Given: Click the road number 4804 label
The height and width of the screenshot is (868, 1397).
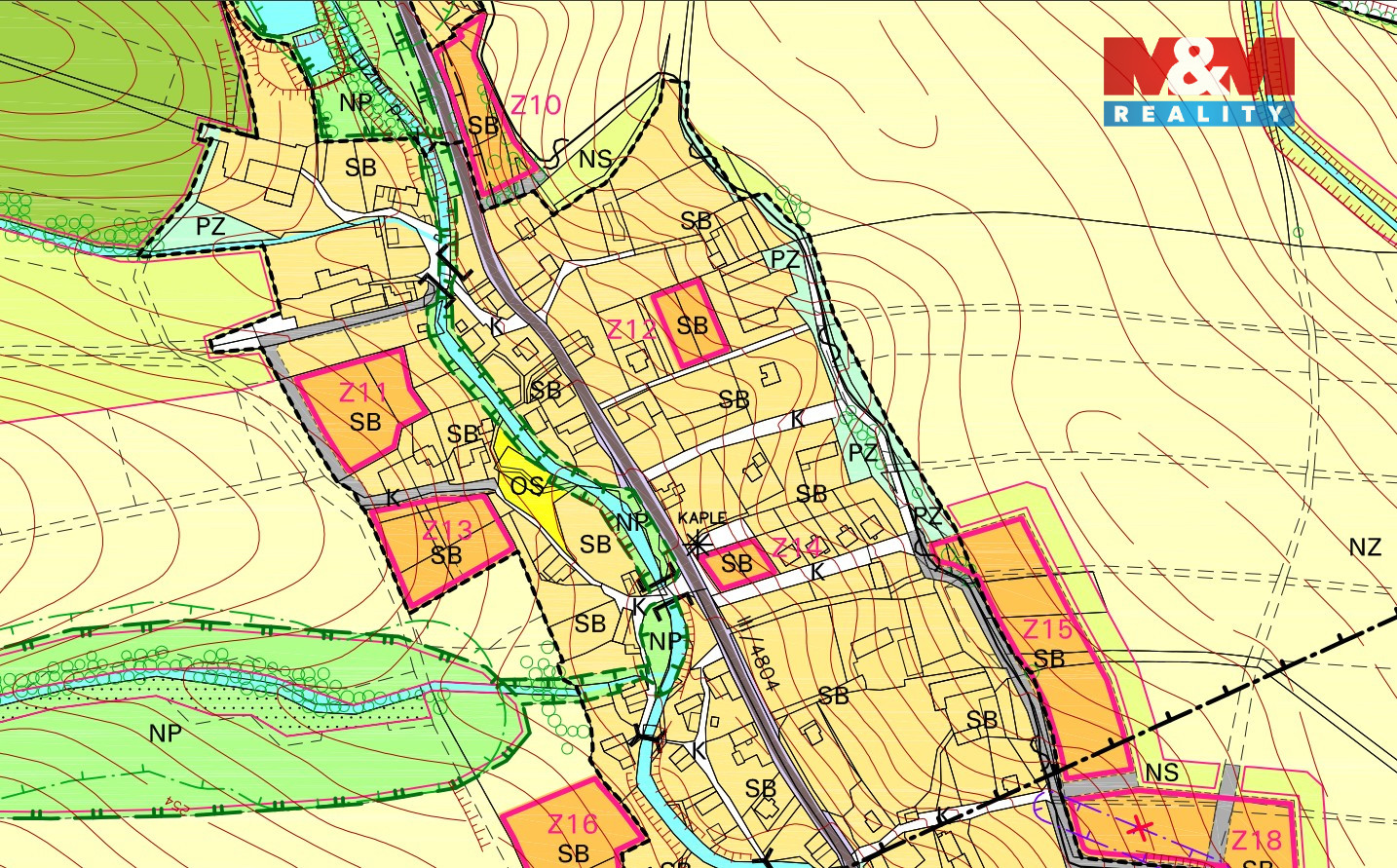Looking at the screenshot, I should tap(765, 664).
